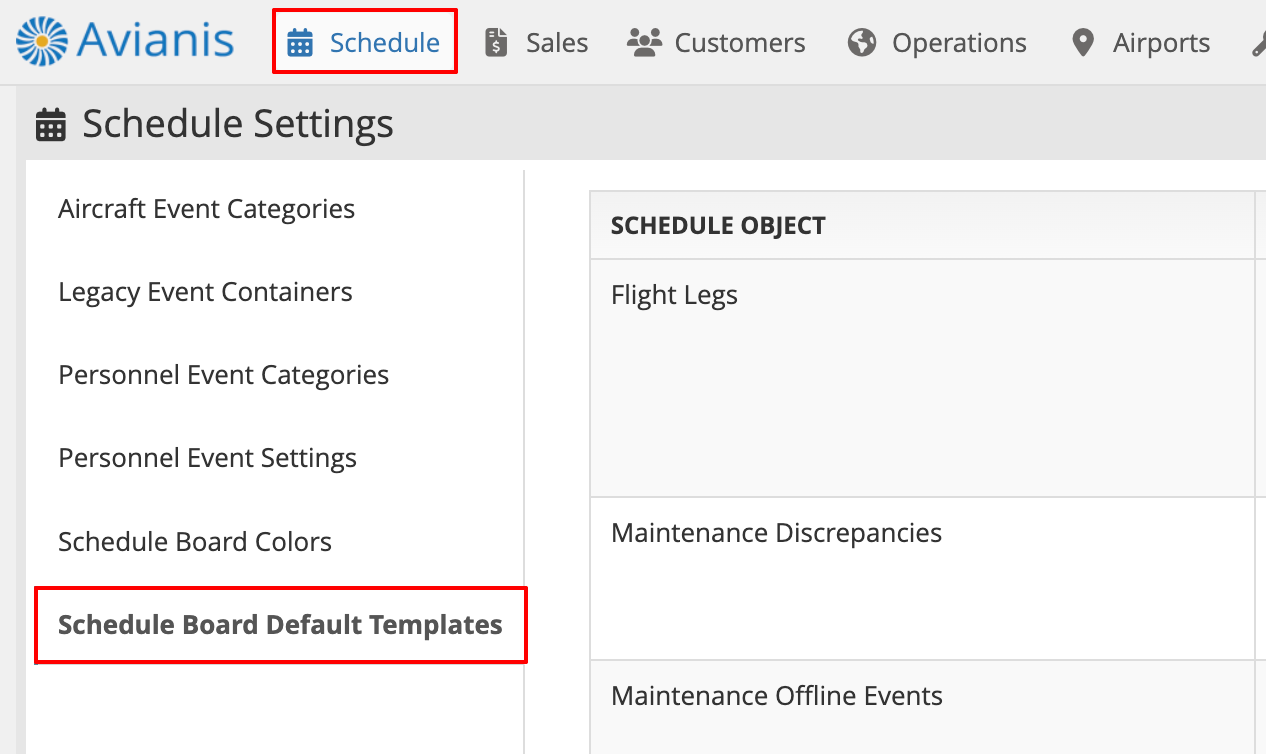Image resolution: width=1266 pixels, height=754 pixels.
Task: Open the Customers menu
Action: 716,43
